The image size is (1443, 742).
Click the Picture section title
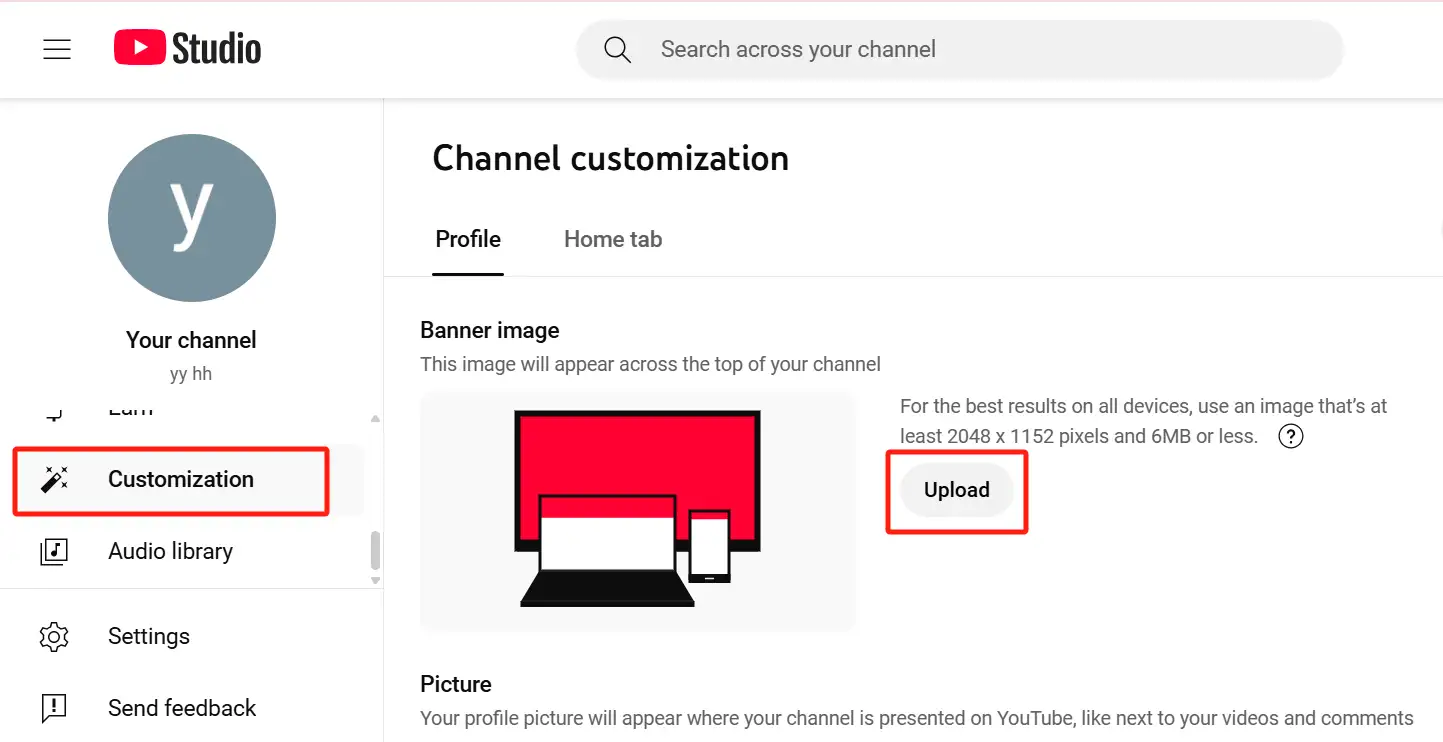456,684
